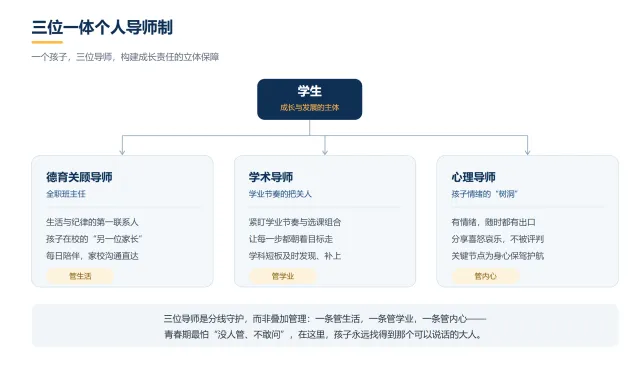Click 三位导师是分线守护 summary line
This screenshot has width=630, height=368.
[x=325, y=319]
